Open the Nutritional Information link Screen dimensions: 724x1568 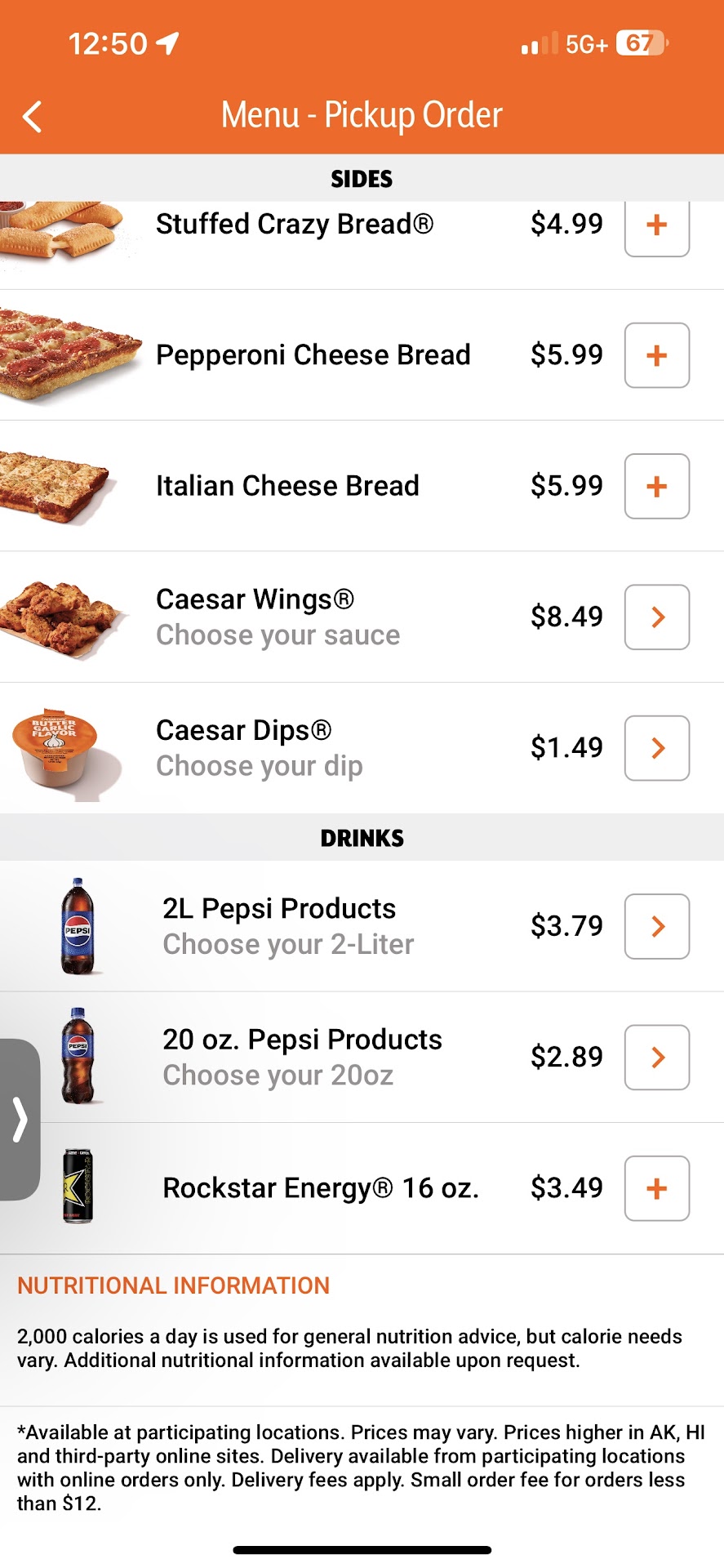[x=173, y=1285]
